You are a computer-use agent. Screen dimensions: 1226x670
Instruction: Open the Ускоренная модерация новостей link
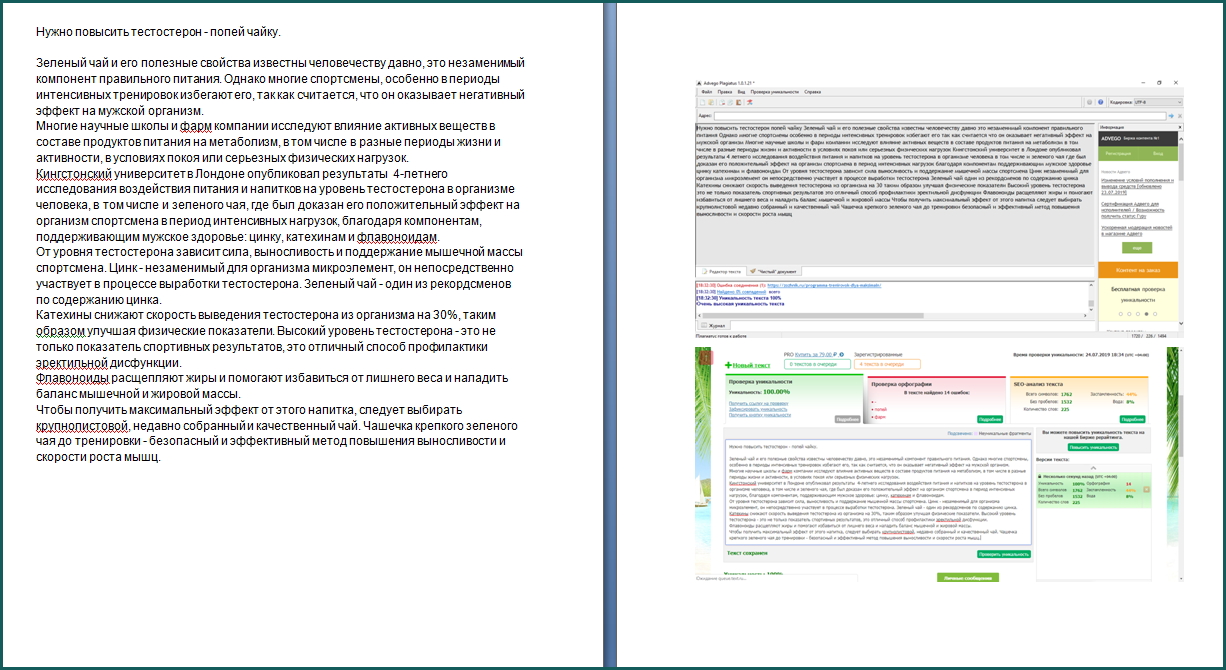[1137, 231]
